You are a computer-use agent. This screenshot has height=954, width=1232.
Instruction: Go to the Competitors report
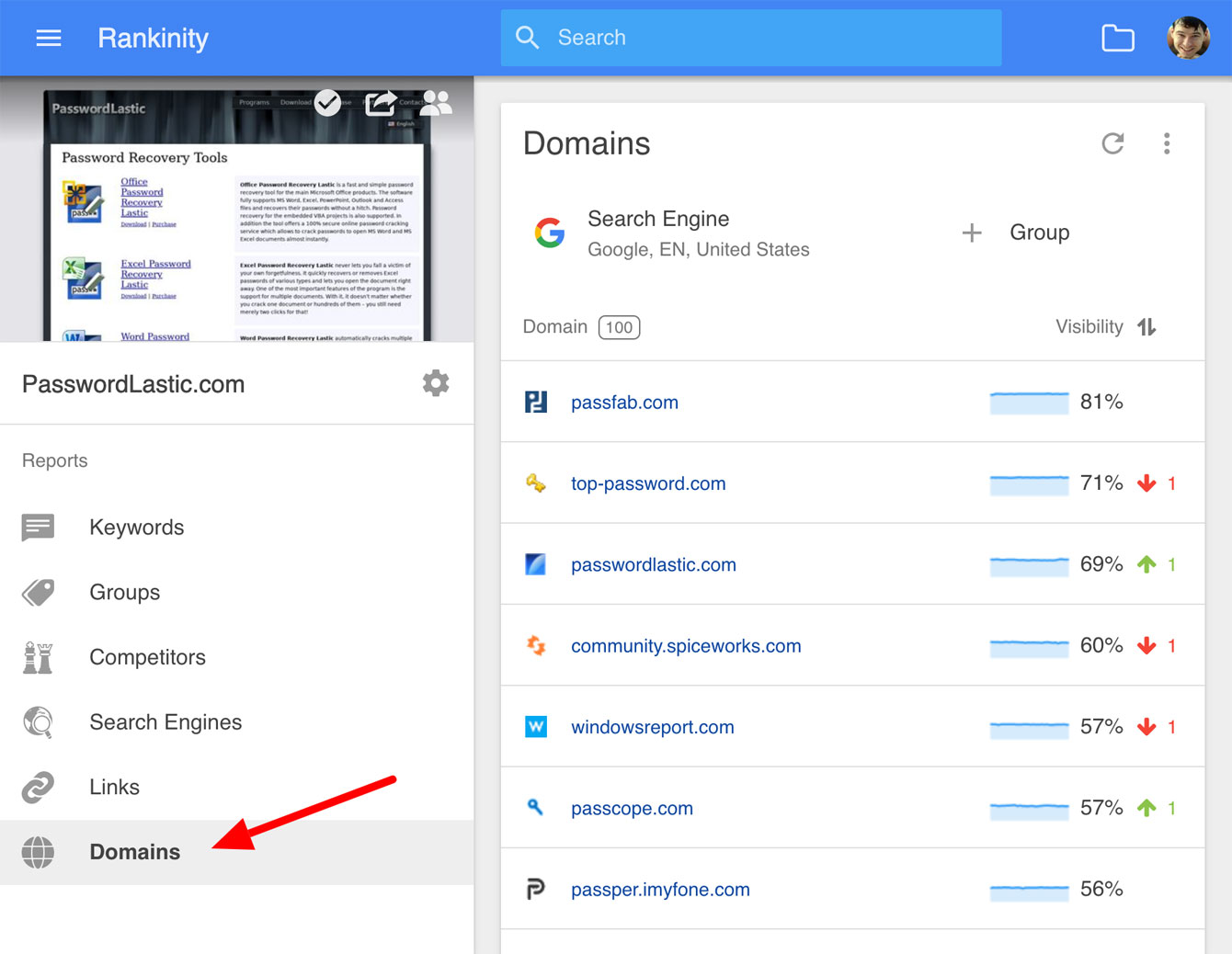147,657
